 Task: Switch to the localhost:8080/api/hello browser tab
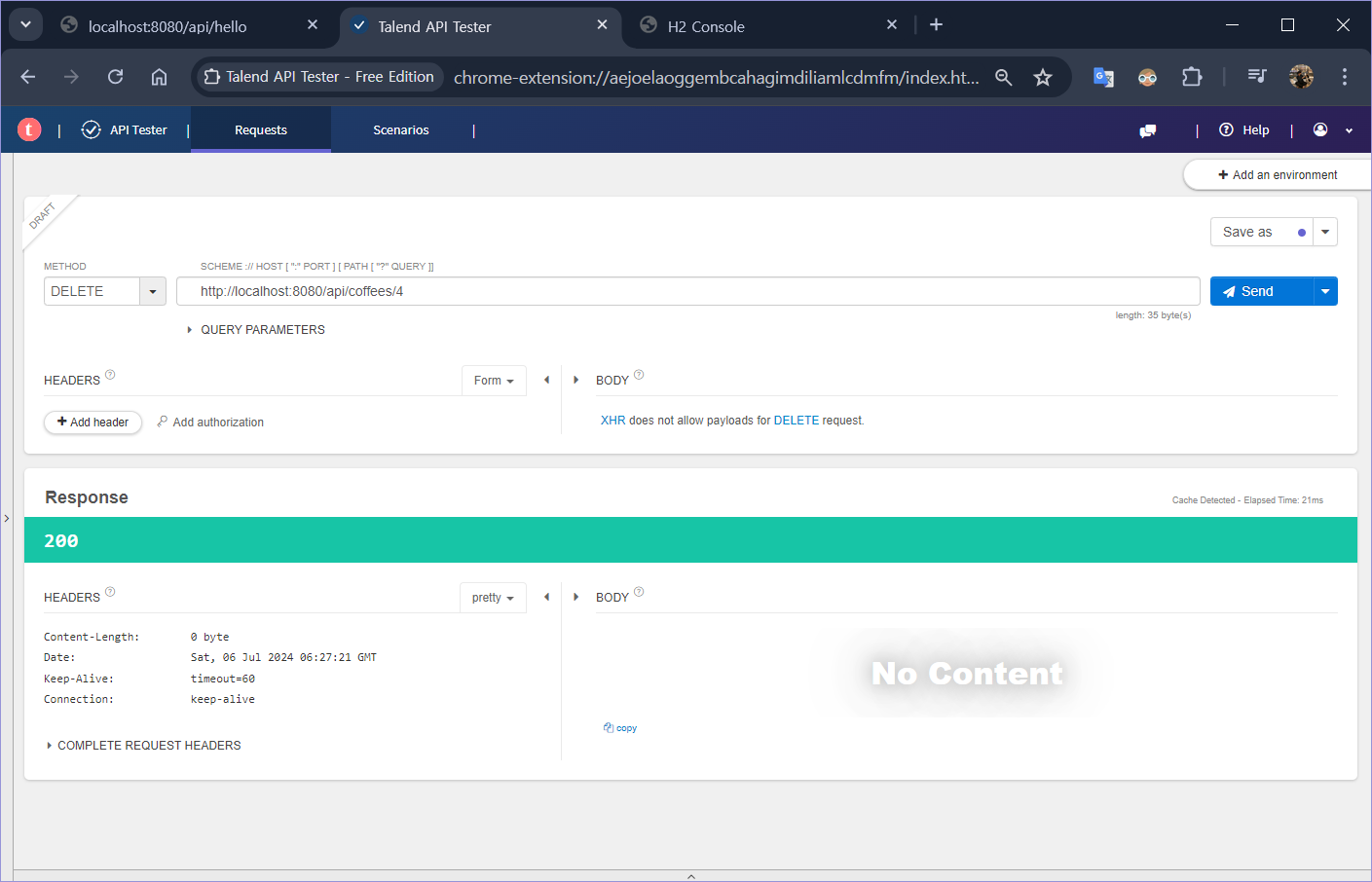[x=190, y=26]
